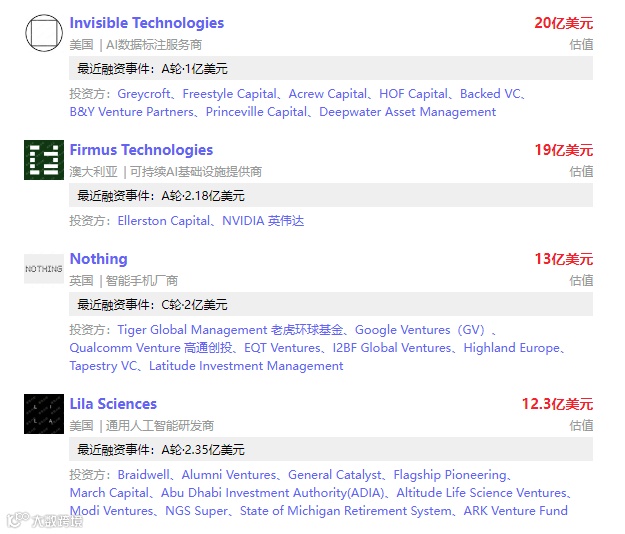Open investor Tiger Global Management 老虎环球基金
This screenshot has height=534, width=625.
pos(230,330)
